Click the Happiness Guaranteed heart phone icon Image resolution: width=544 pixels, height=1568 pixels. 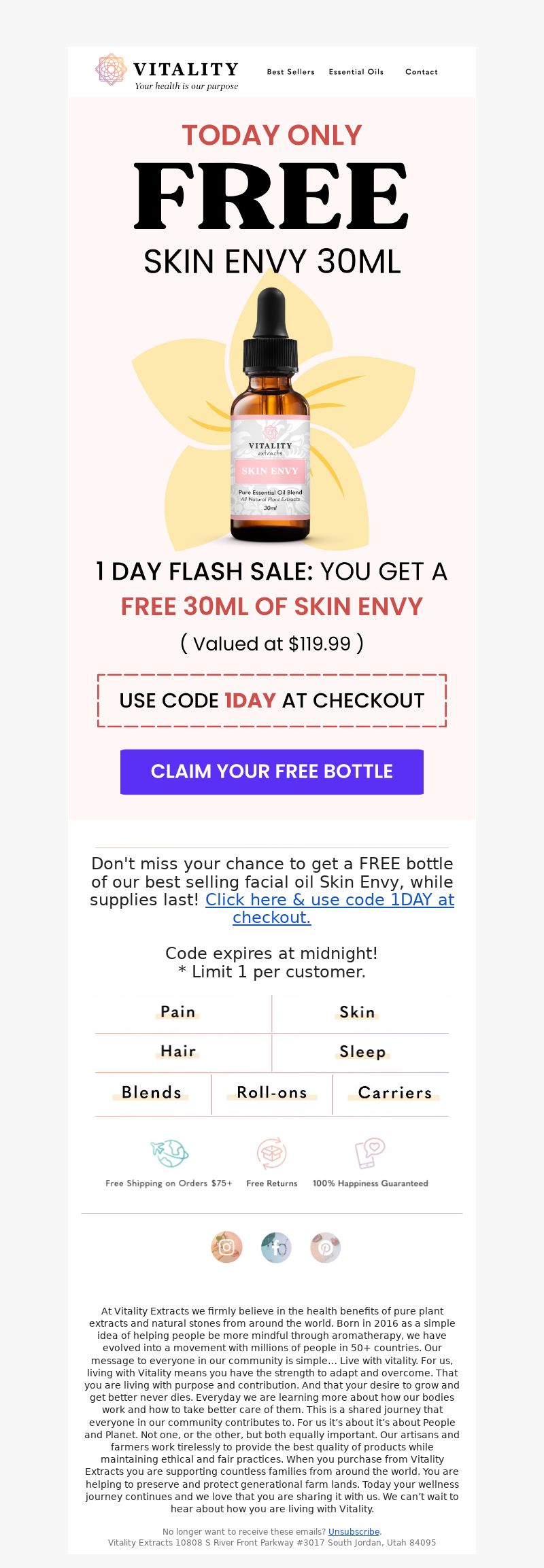370,1153
